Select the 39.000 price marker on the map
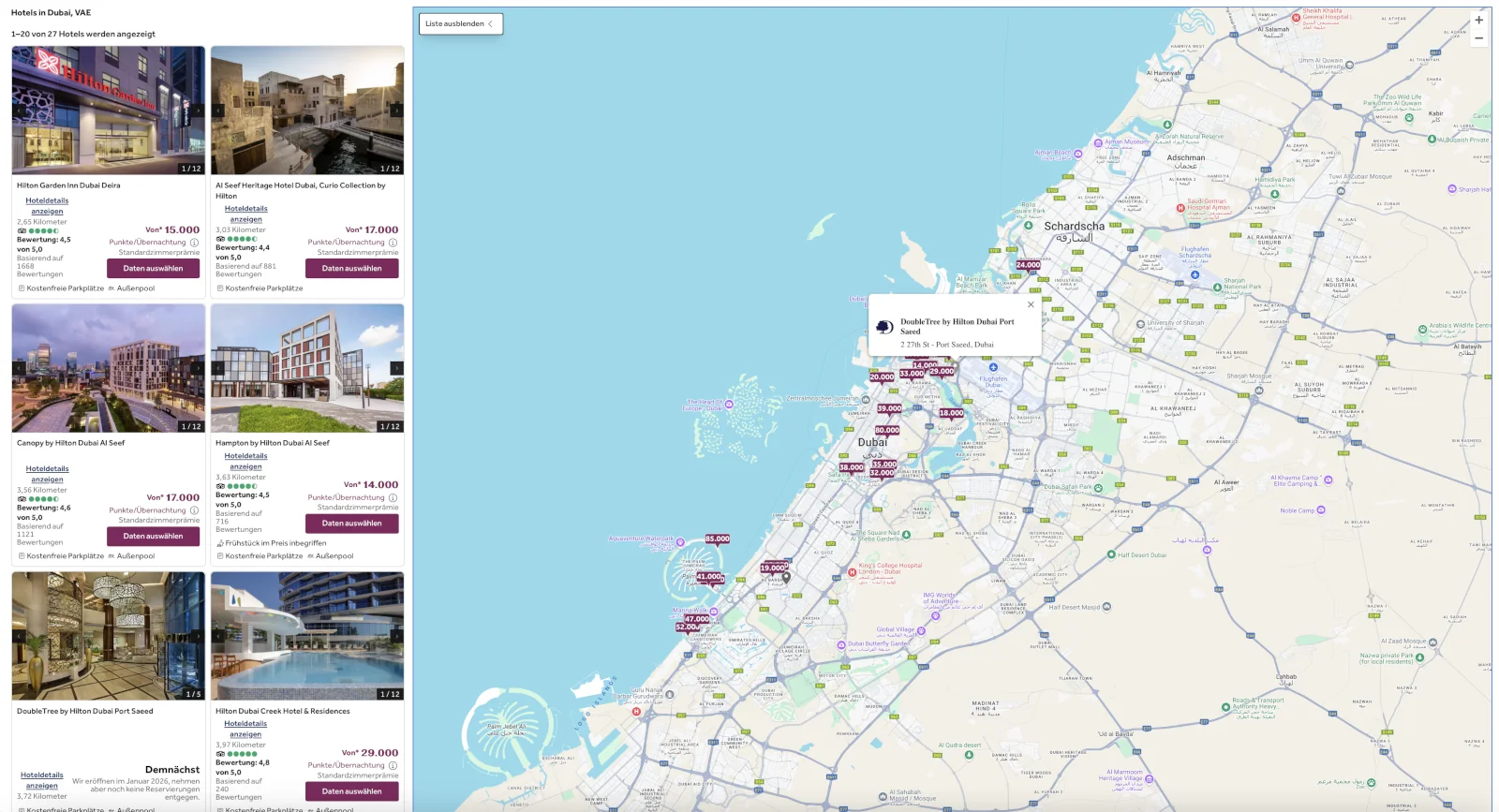This screenshot has width=1499, height=812. pos(889,408)
